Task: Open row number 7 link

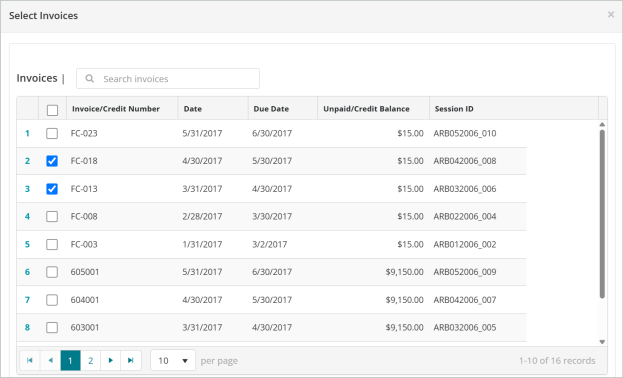Action: (x=27, y=300)
